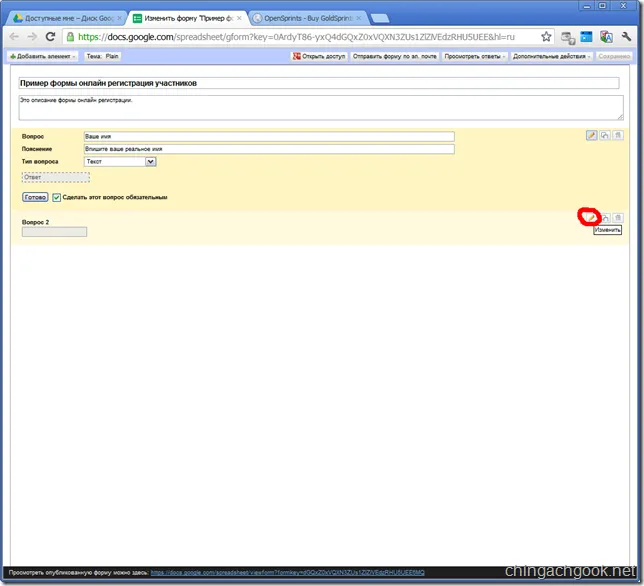Duplicate the 'Ваше имя' question
Screen dimensions: 644x586
coord(605,135)
